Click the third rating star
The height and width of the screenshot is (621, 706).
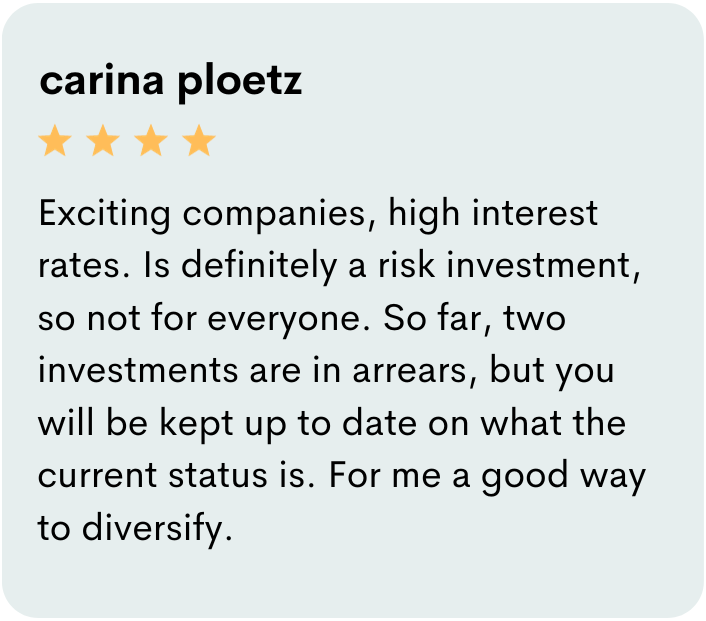[151, 142]
